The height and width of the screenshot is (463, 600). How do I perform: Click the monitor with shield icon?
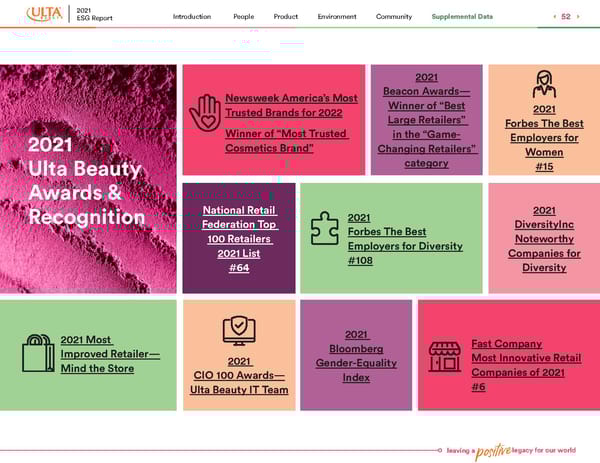(239, 331)
